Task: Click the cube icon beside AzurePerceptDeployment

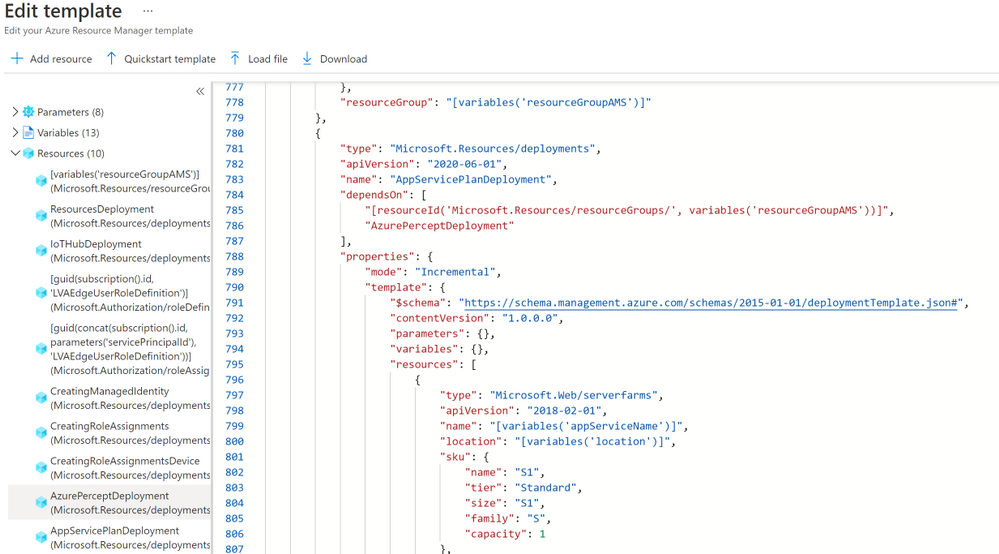Action: point(41,502)
